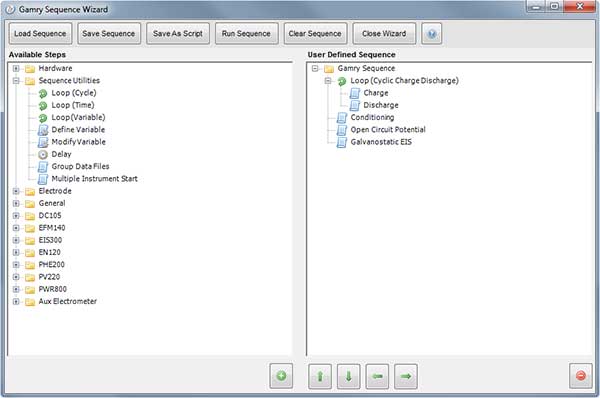Click the Hardware folder icon
Screen dimensions: 600x398
point(30,69)
